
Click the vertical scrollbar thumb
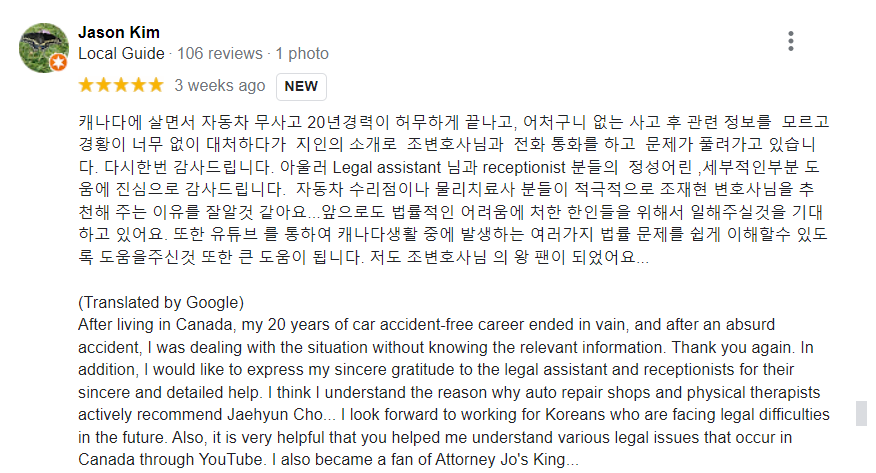click(861, 413)
